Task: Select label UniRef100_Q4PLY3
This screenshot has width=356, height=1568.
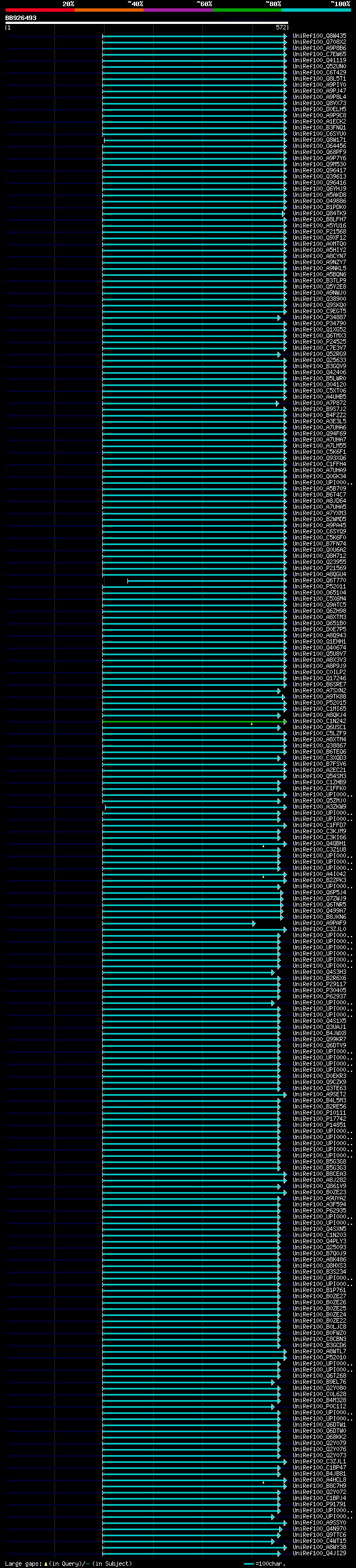Action: [319, 1240]
